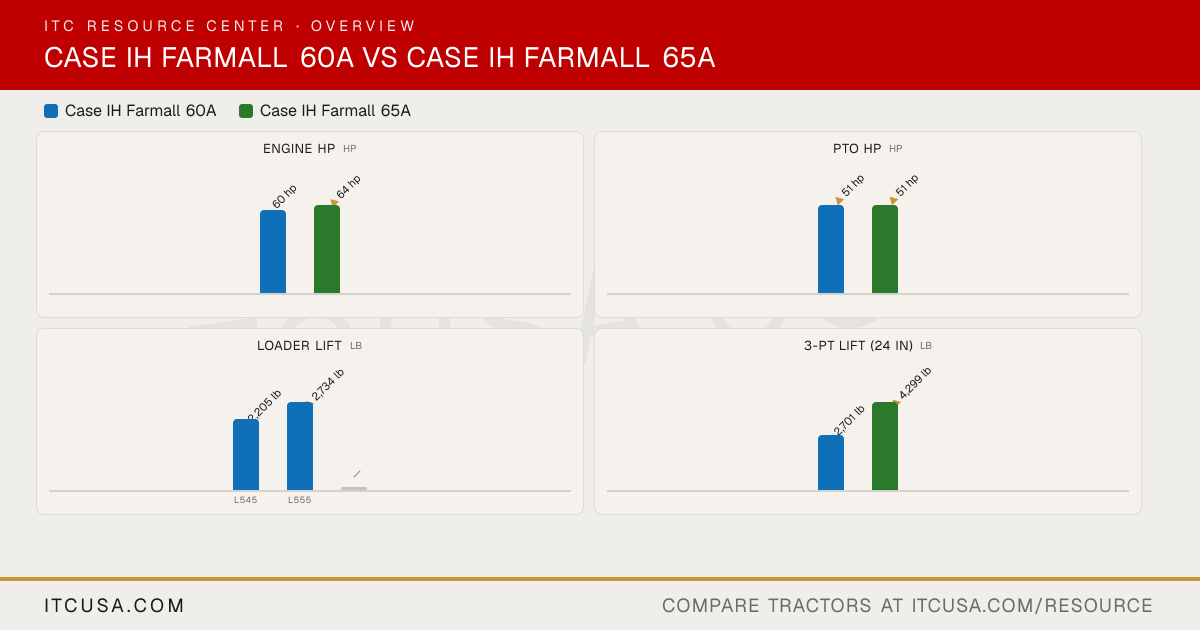Click the 2,701 lb 3-PT lift bar
Image resolution: width=1200 pixels, height=630 pixels.
pyautogui.click(x=831, y=463)
